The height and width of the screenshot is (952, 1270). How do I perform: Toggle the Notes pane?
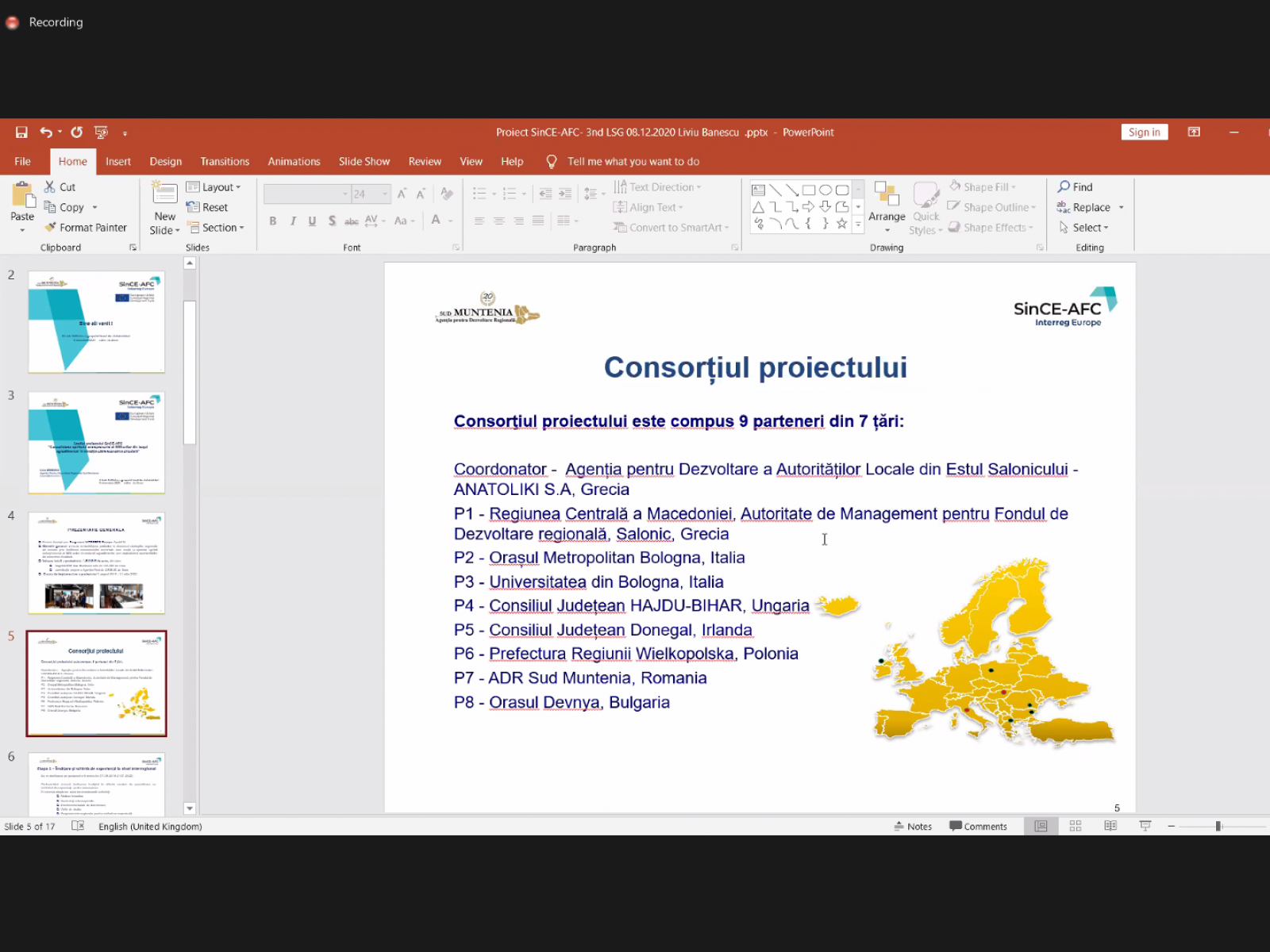click(x=913, y=826)
